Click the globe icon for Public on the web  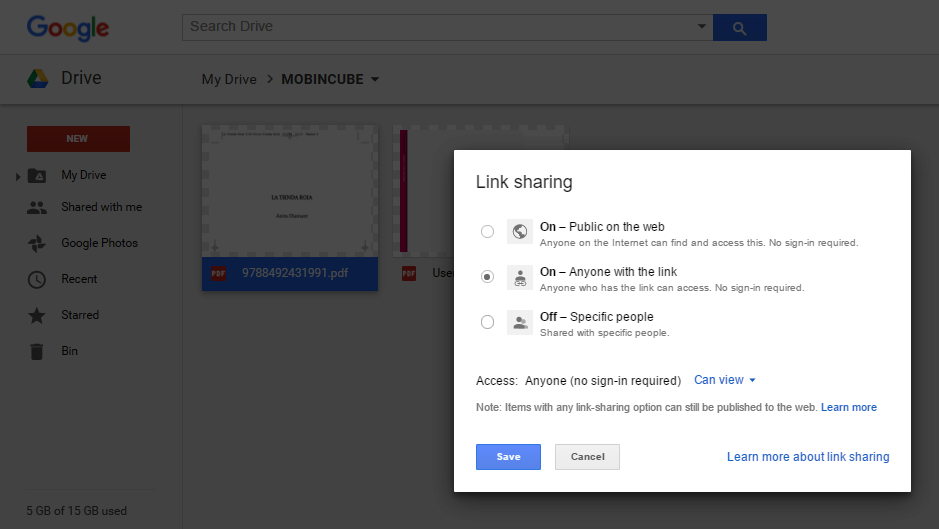click(x=520, y=231)
